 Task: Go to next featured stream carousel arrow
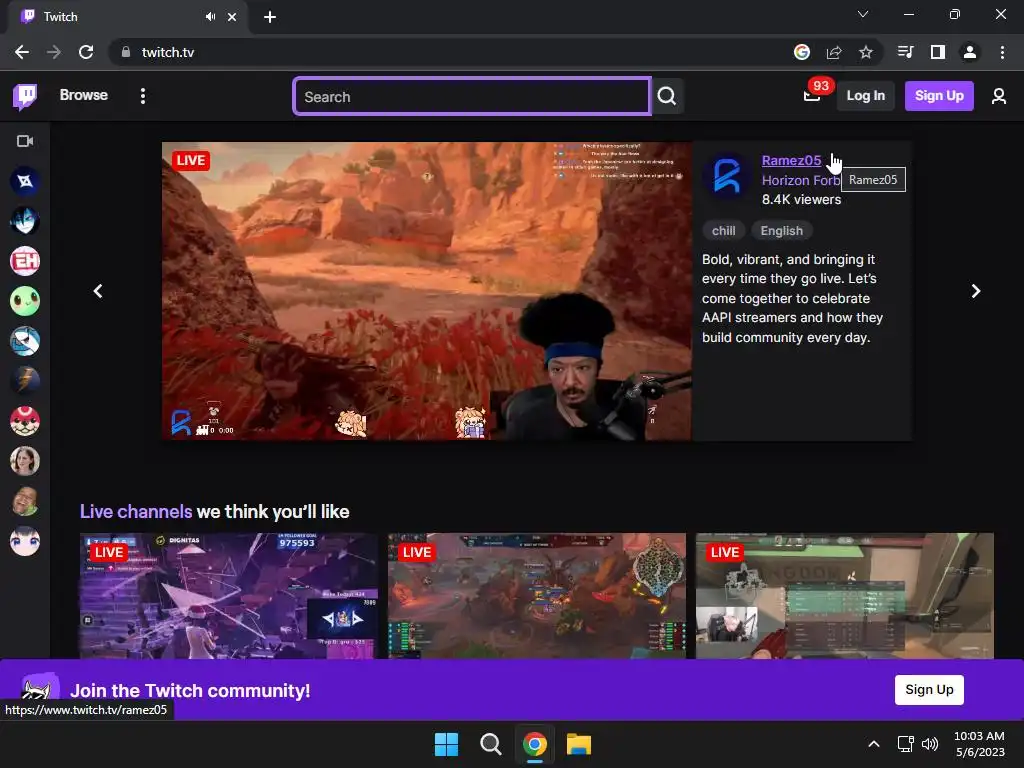coord(976,291)
